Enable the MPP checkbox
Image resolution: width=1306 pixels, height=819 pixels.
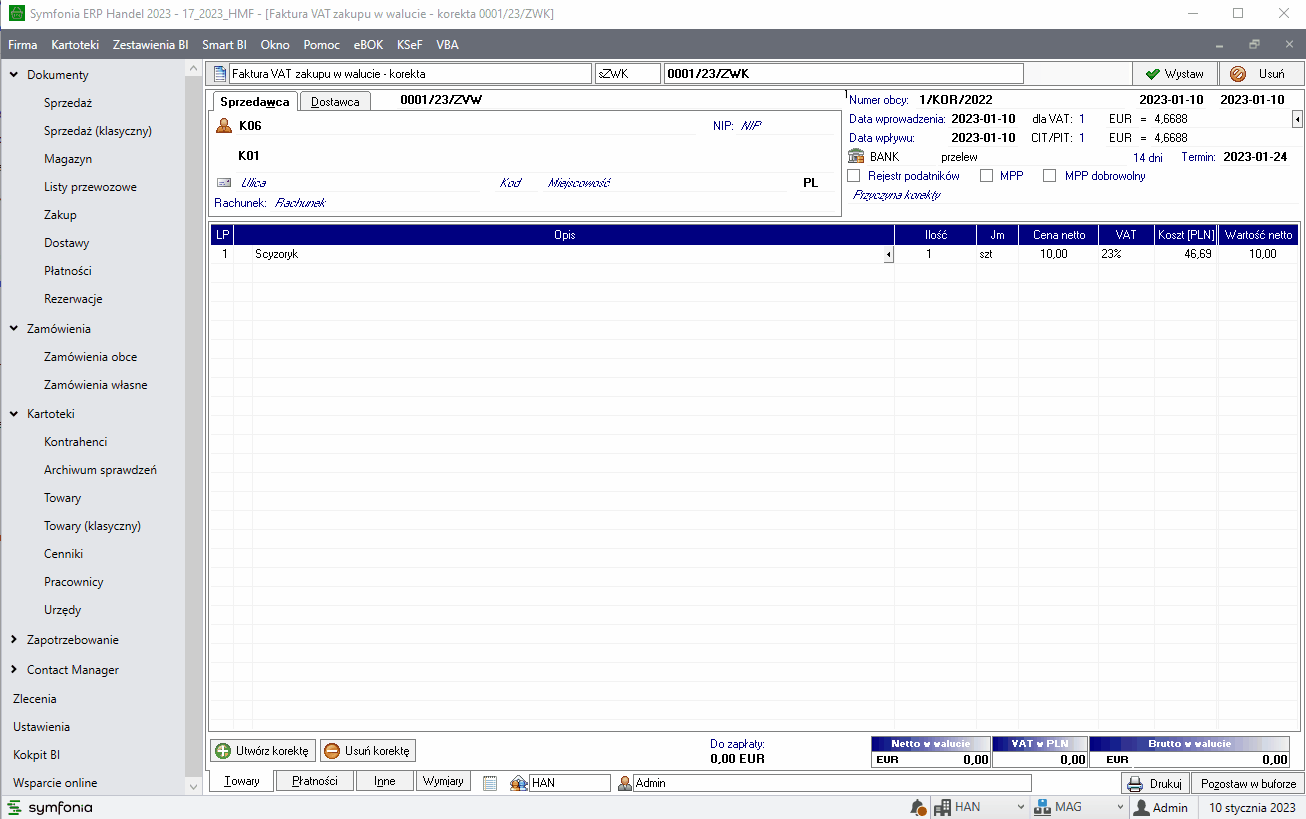[986, 176]
